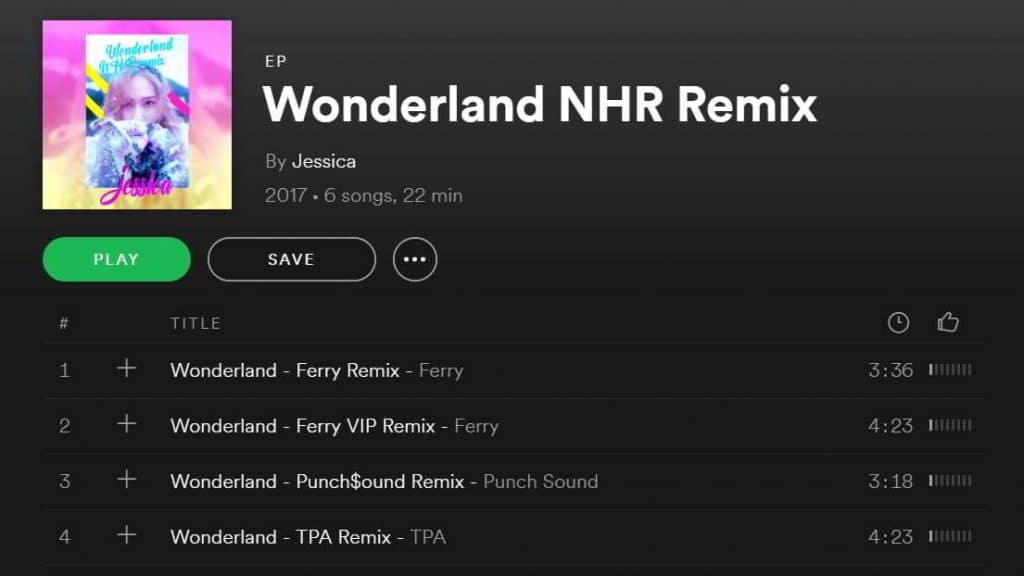Open TPA artist link

(x=428, y=537)
